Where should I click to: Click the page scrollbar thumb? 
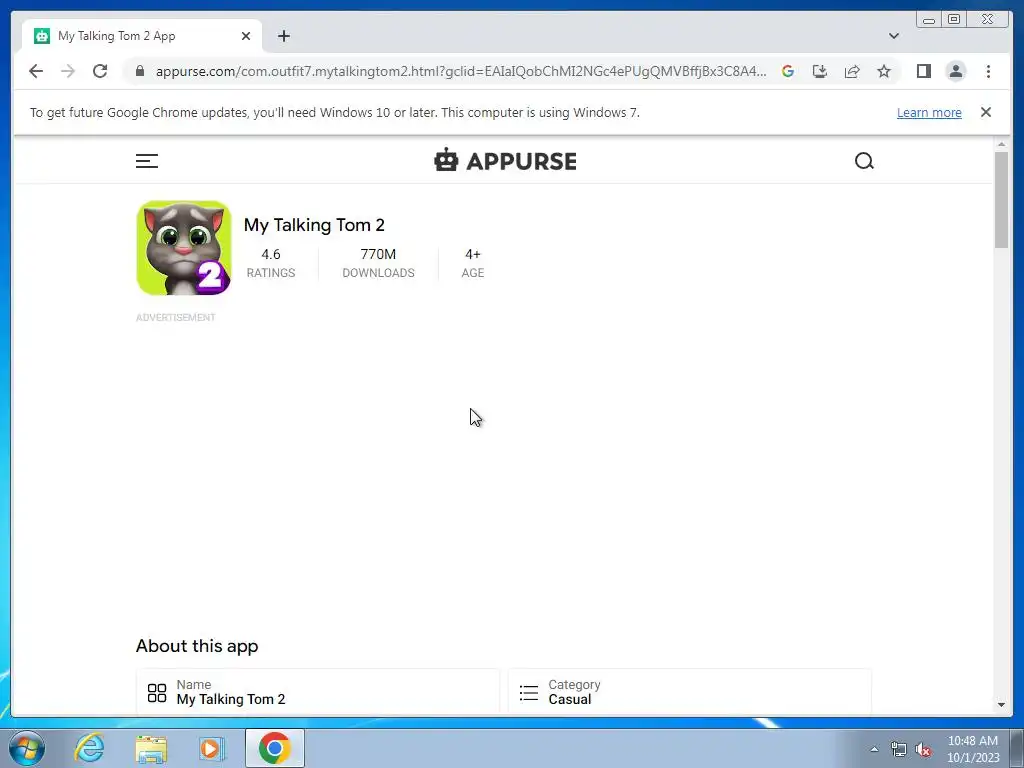coord(1001,199)
